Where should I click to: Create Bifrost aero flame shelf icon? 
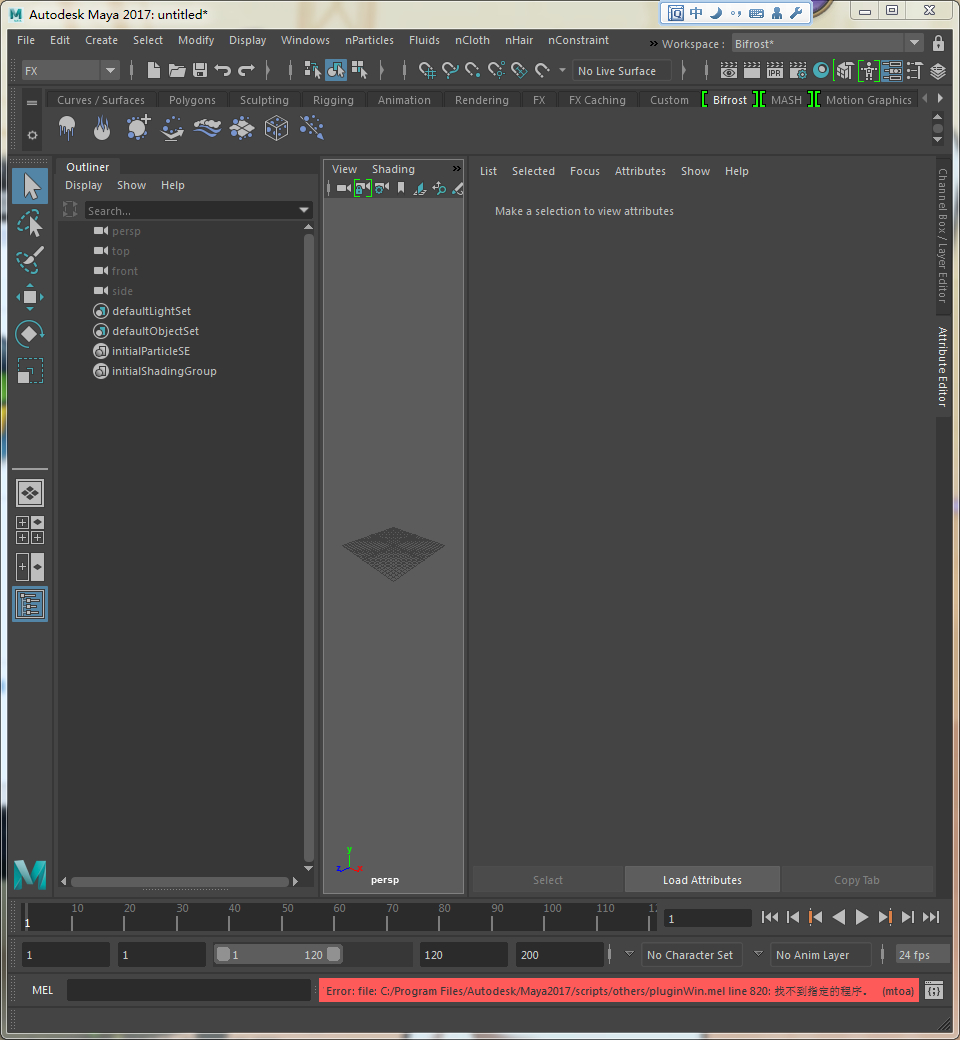(102, 128)
